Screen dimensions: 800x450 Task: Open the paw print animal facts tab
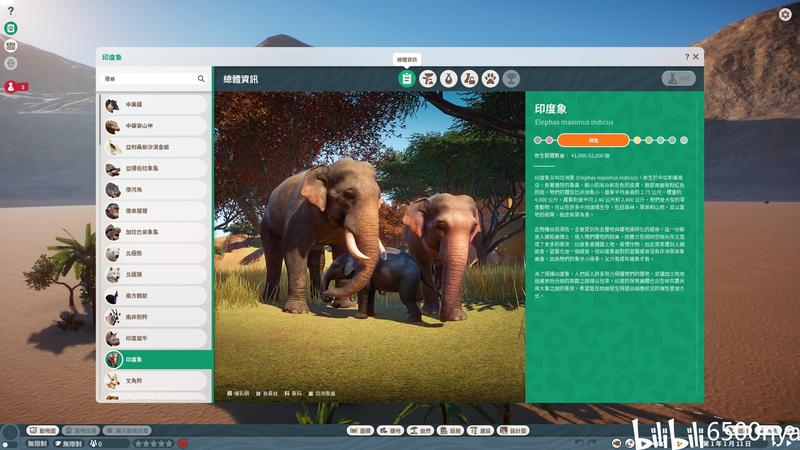(490, 79)
